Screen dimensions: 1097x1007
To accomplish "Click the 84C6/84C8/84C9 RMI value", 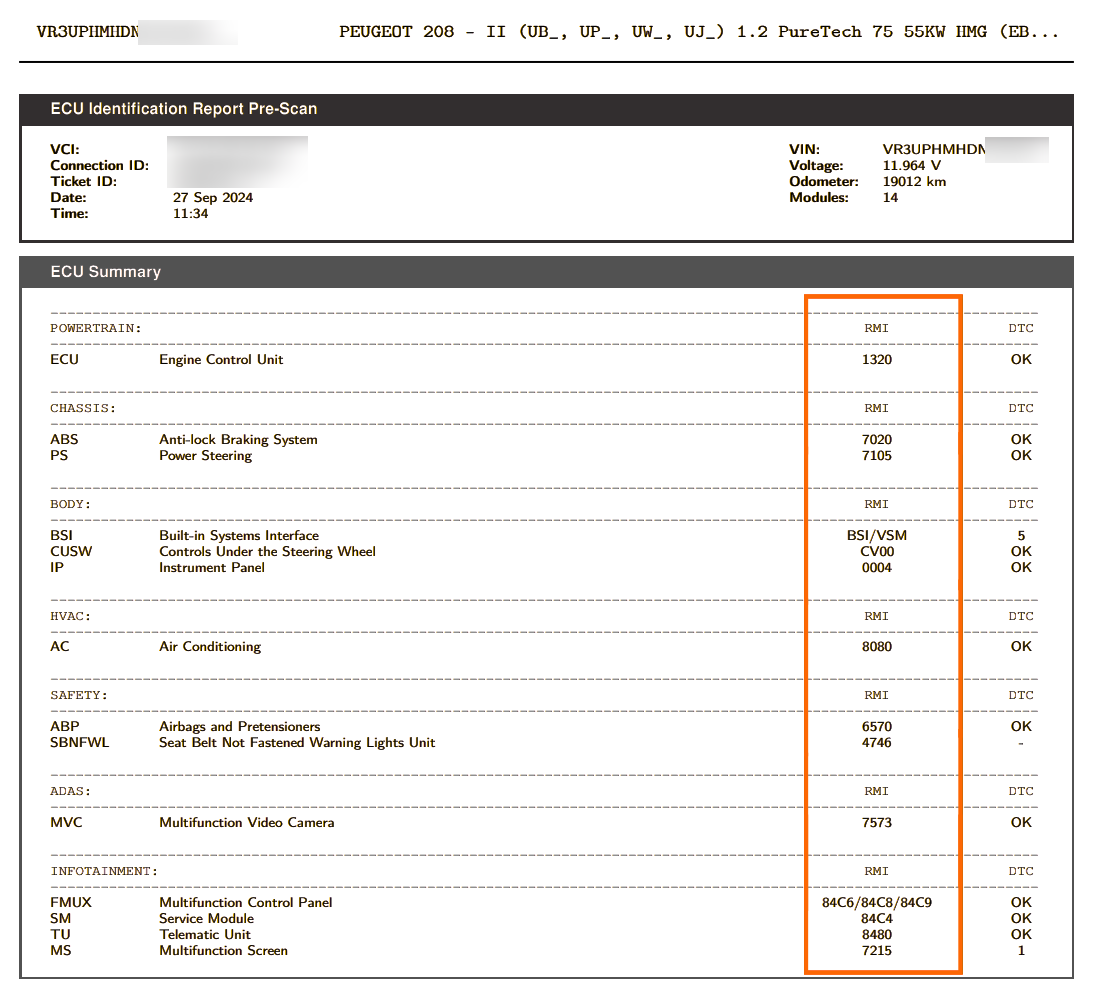I will coord(877,903).
